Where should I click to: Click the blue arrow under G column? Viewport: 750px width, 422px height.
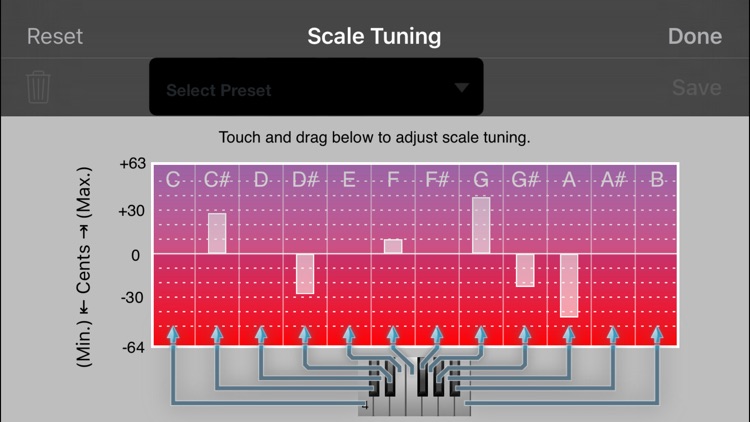(481, 334)
